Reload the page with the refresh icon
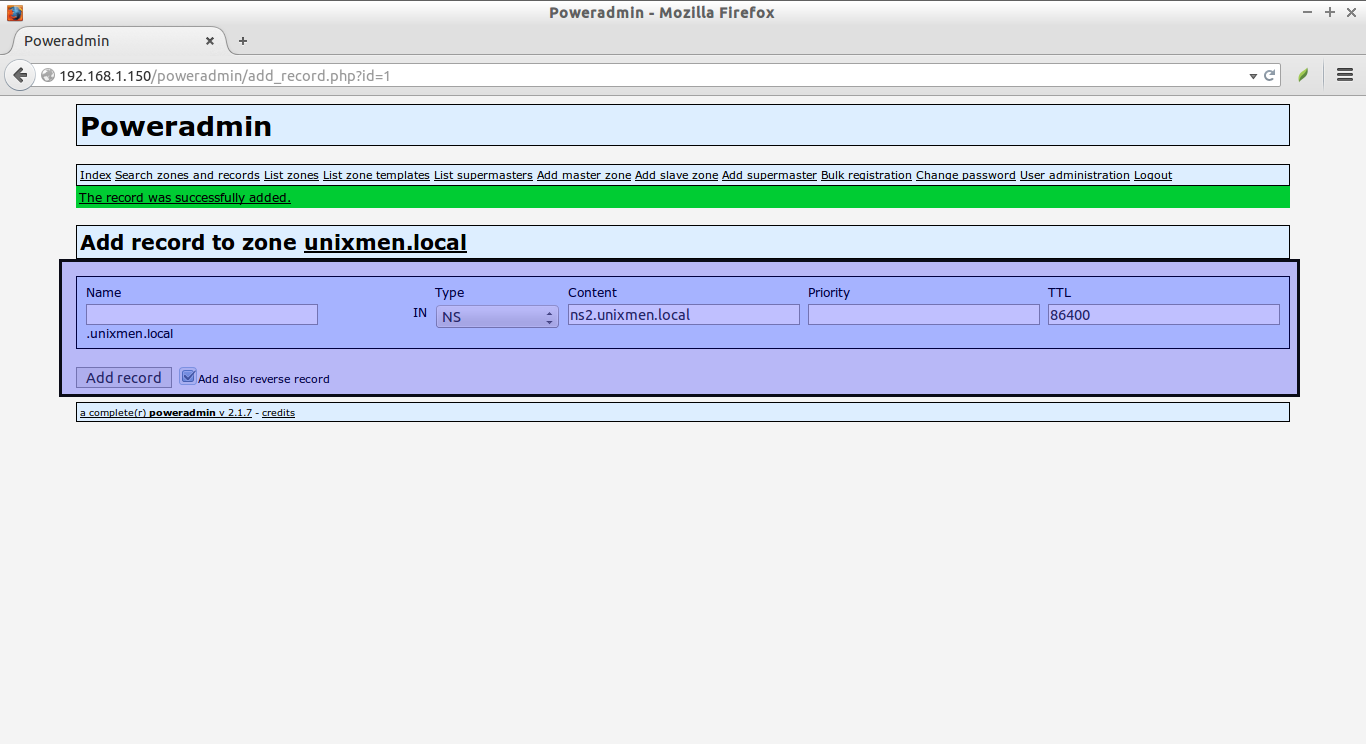This screenshot has width=1366, height=744. point(1270,75)
